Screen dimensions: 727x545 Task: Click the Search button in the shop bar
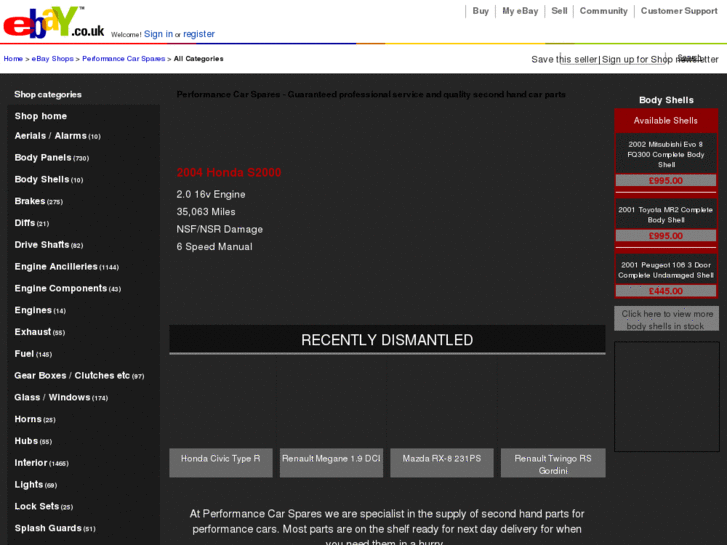click(x=690, y=58)
